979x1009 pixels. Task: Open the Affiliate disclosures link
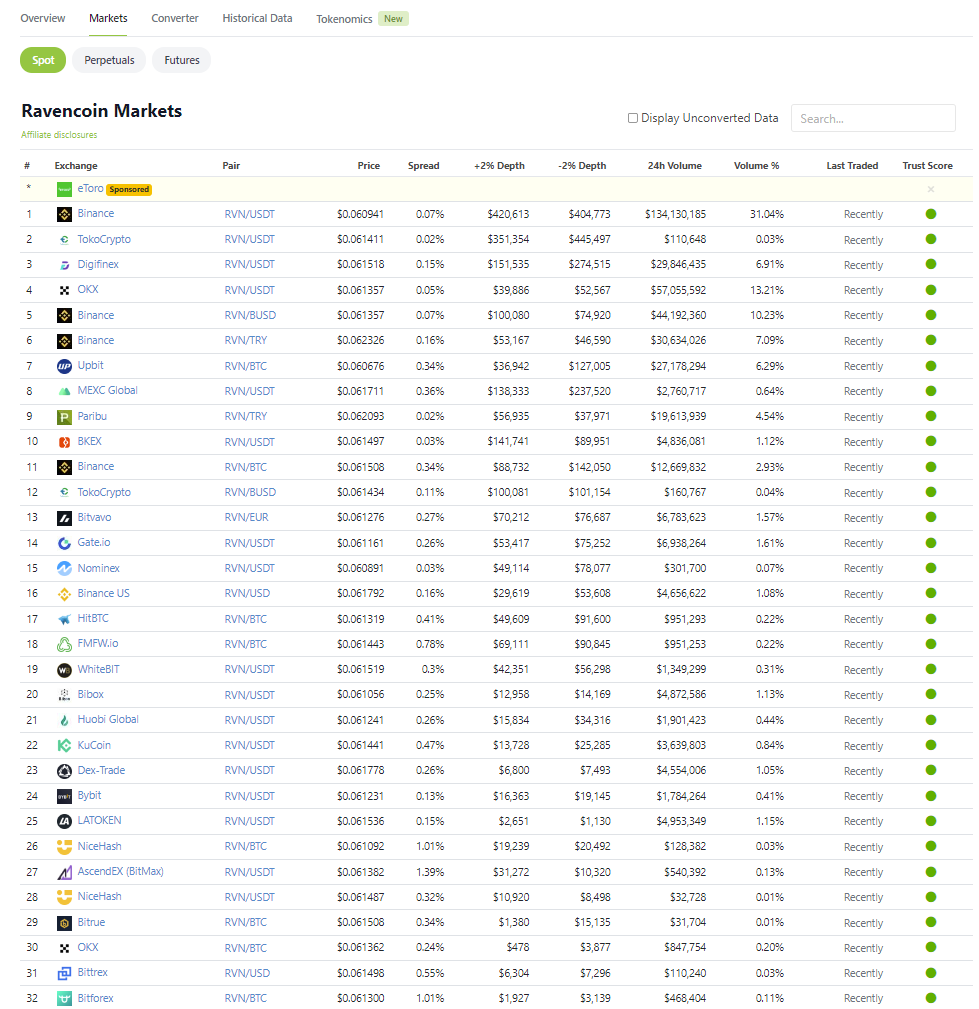(59, 135)
